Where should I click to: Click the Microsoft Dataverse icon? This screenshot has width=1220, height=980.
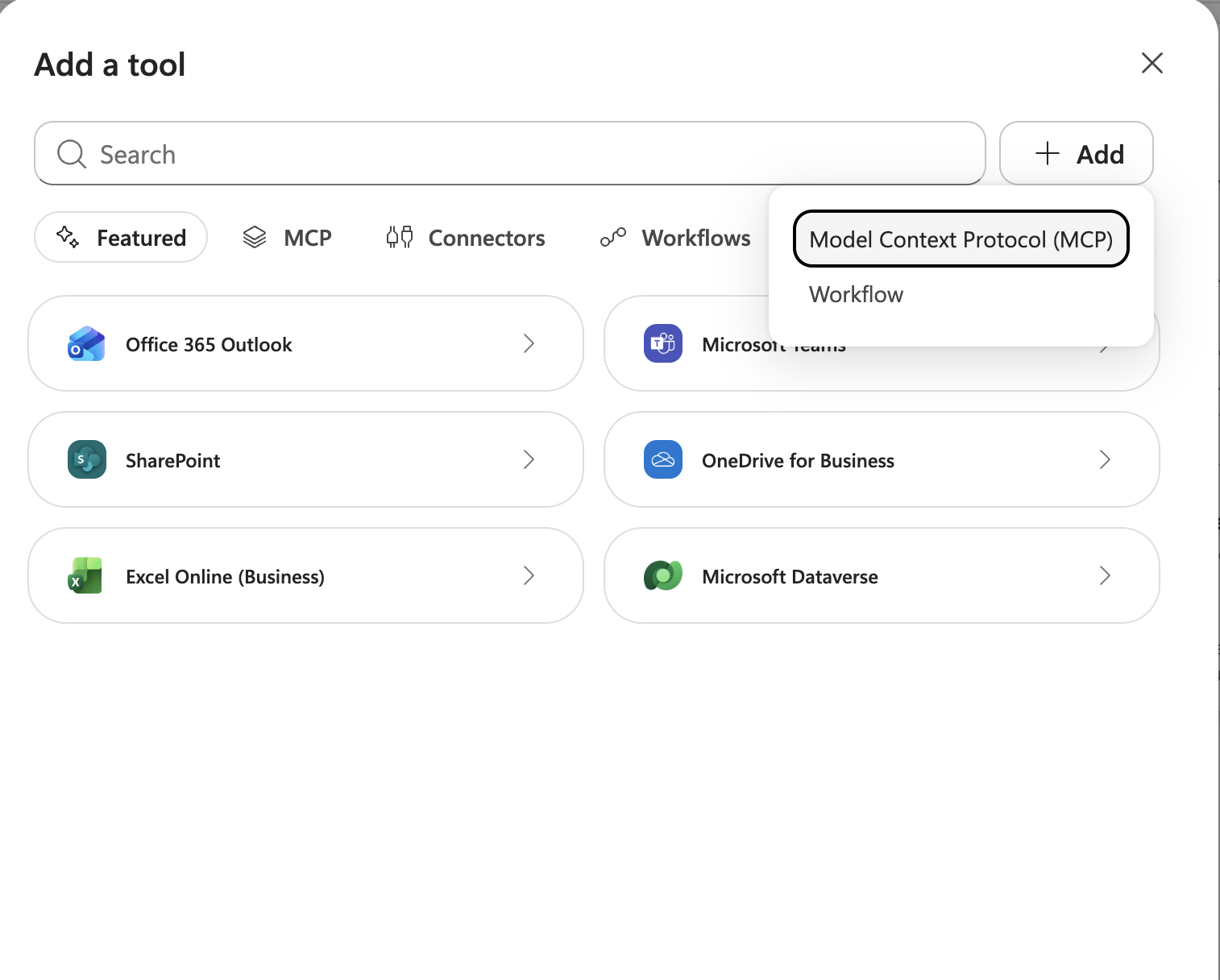pos(663,576)
